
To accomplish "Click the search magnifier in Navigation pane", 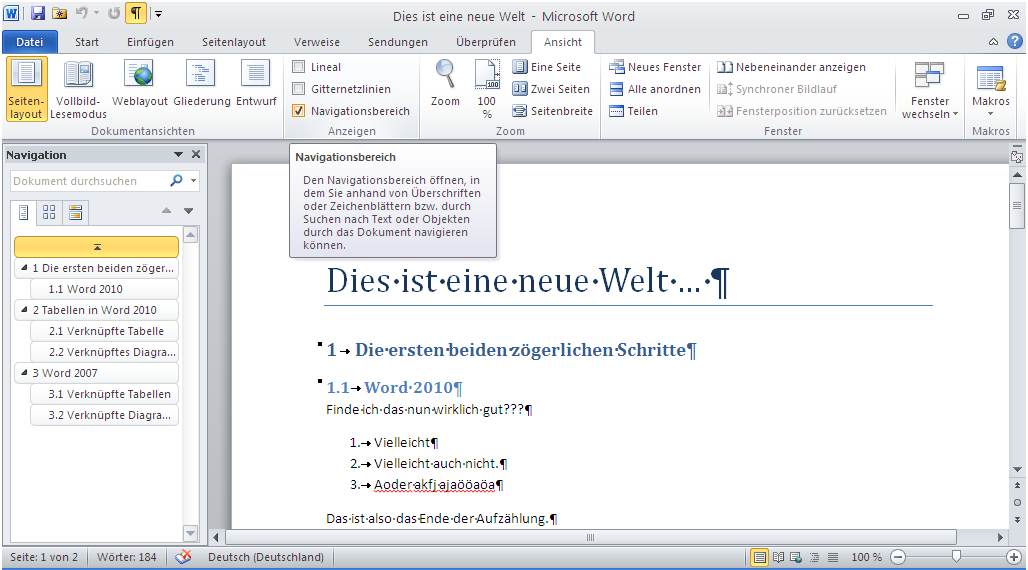I will [x=176, y=180].
